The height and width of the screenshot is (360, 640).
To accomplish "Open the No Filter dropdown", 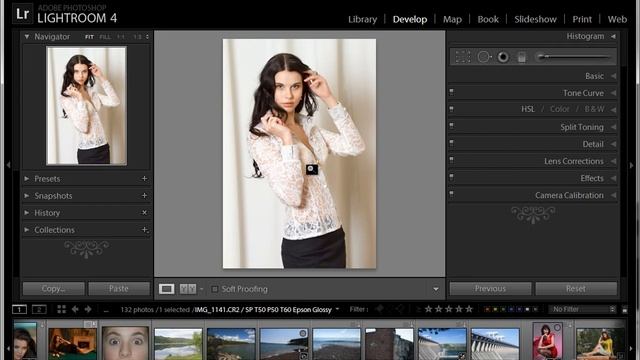I will click(582, 309).
